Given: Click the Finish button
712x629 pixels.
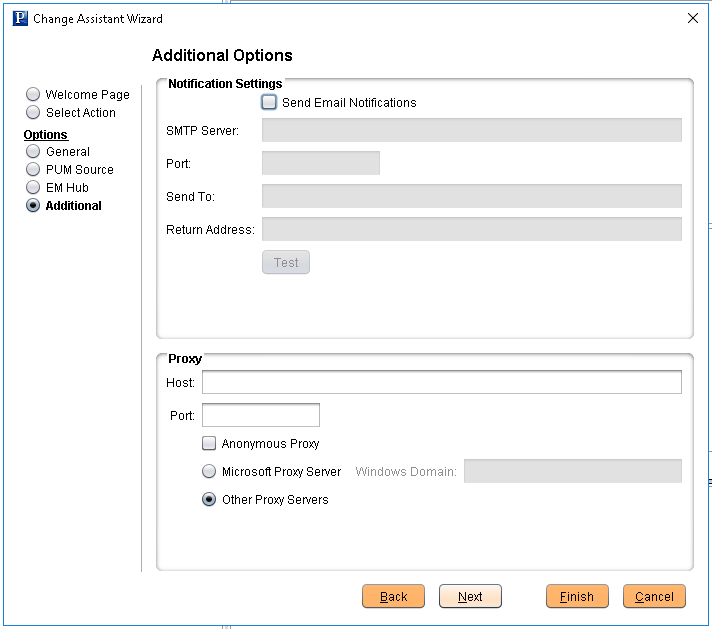Looking at the screenshot, I should 577,596.
